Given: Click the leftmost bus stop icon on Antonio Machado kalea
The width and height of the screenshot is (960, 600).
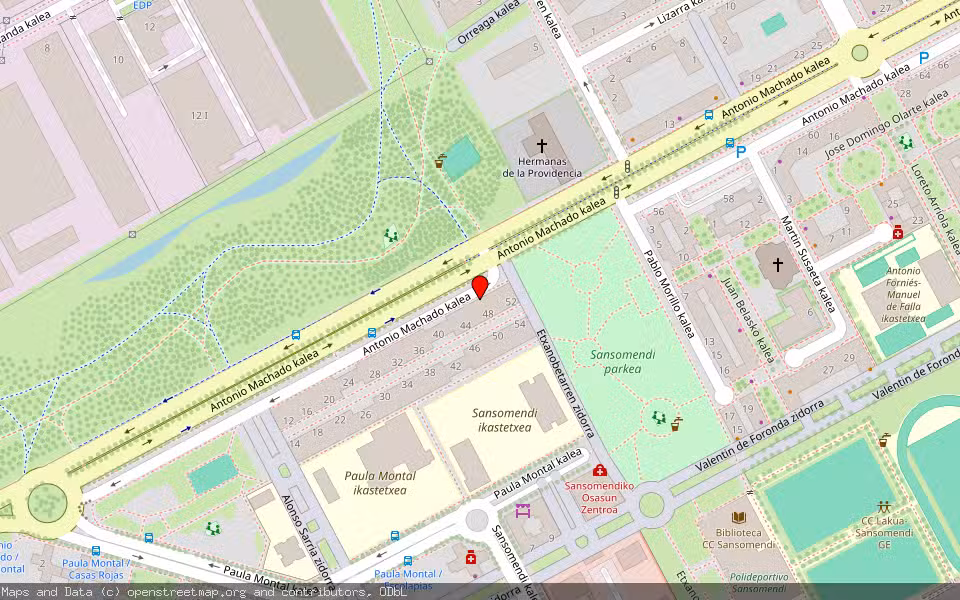Looking at the screenshot, I should [296, 335].
